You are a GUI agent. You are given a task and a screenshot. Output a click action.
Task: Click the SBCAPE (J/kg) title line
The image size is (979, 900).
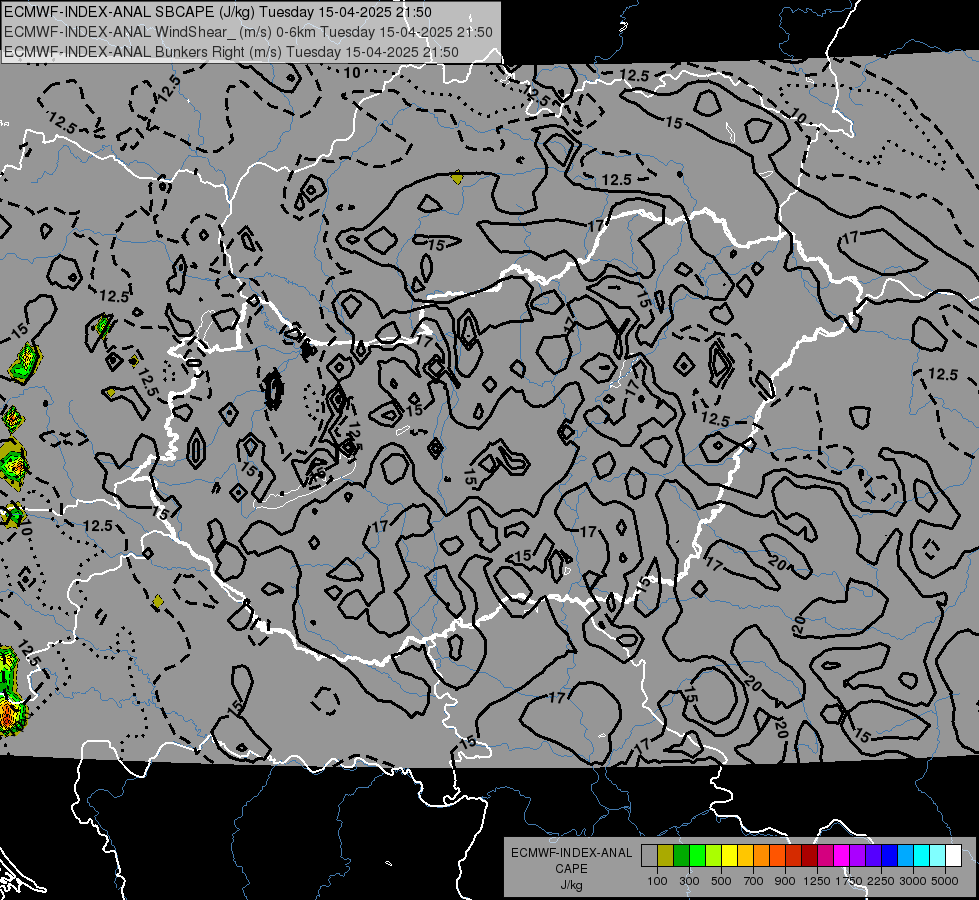click(x=218, y=12)
